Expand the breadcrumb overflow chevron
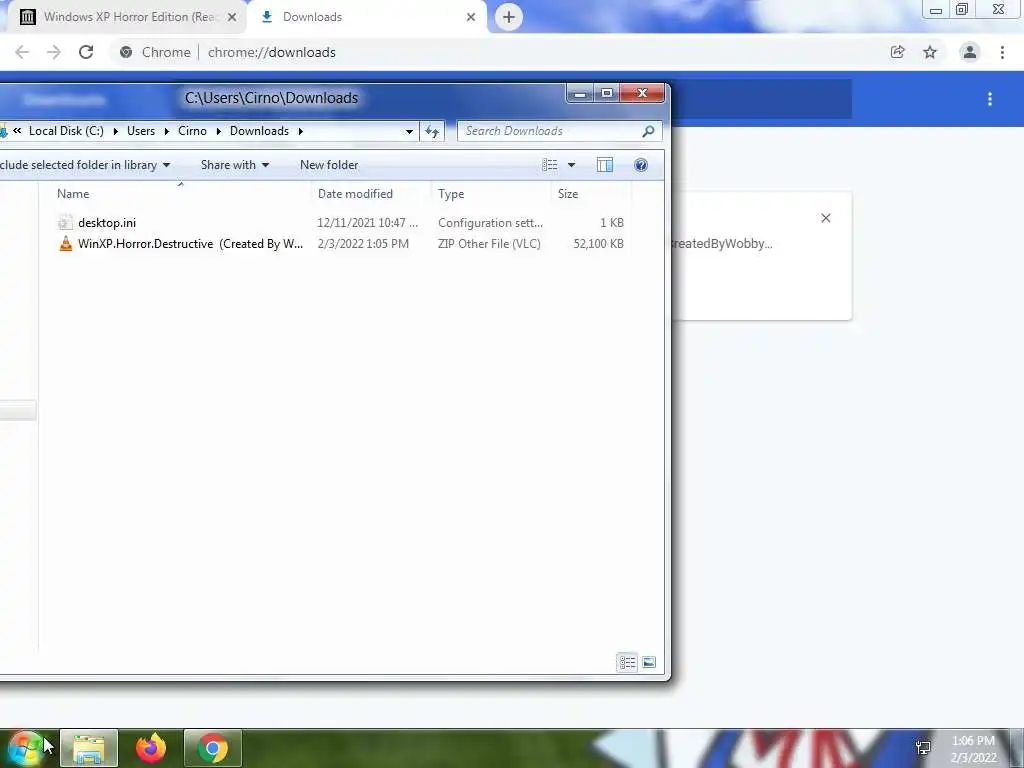This screenshot has height=768, width=1024. 17,131
